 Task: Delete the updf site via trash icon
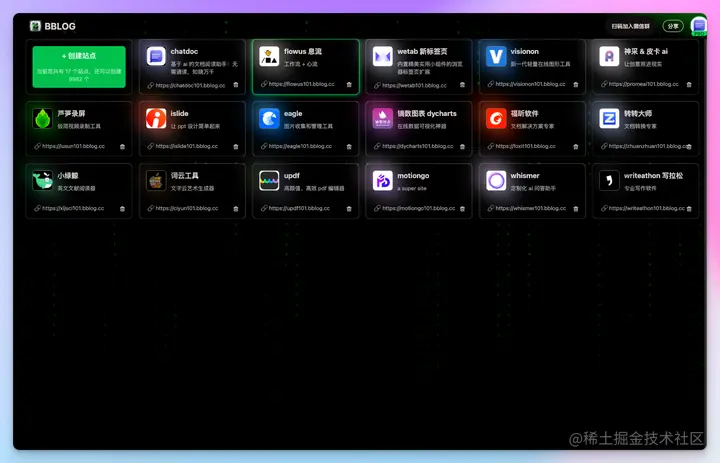click(x=349, y=209)
